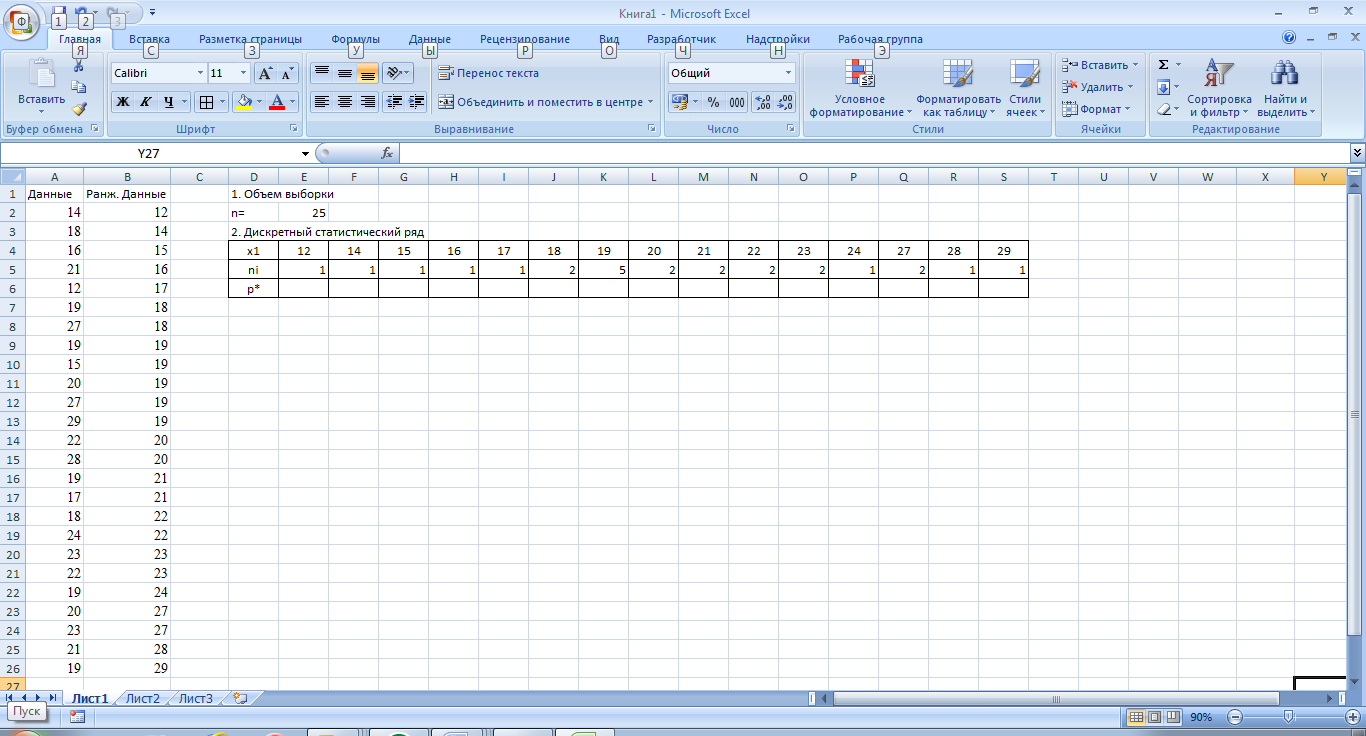Select the Format Painter brush icon
Image resolution: width=1366 pixels, height=736 pixels.
pyautogui.click(x=79, y=108)
